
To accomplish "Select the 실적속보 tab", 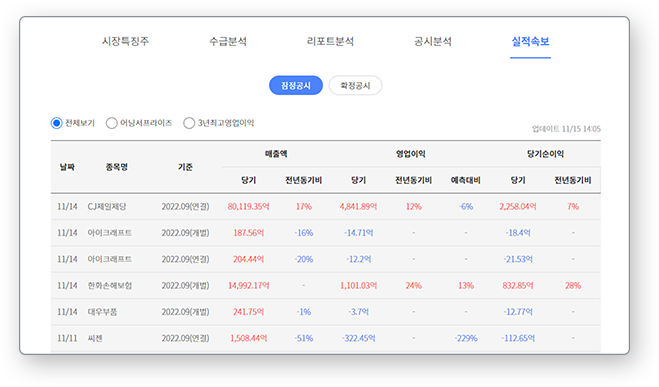I will [530, 41].
